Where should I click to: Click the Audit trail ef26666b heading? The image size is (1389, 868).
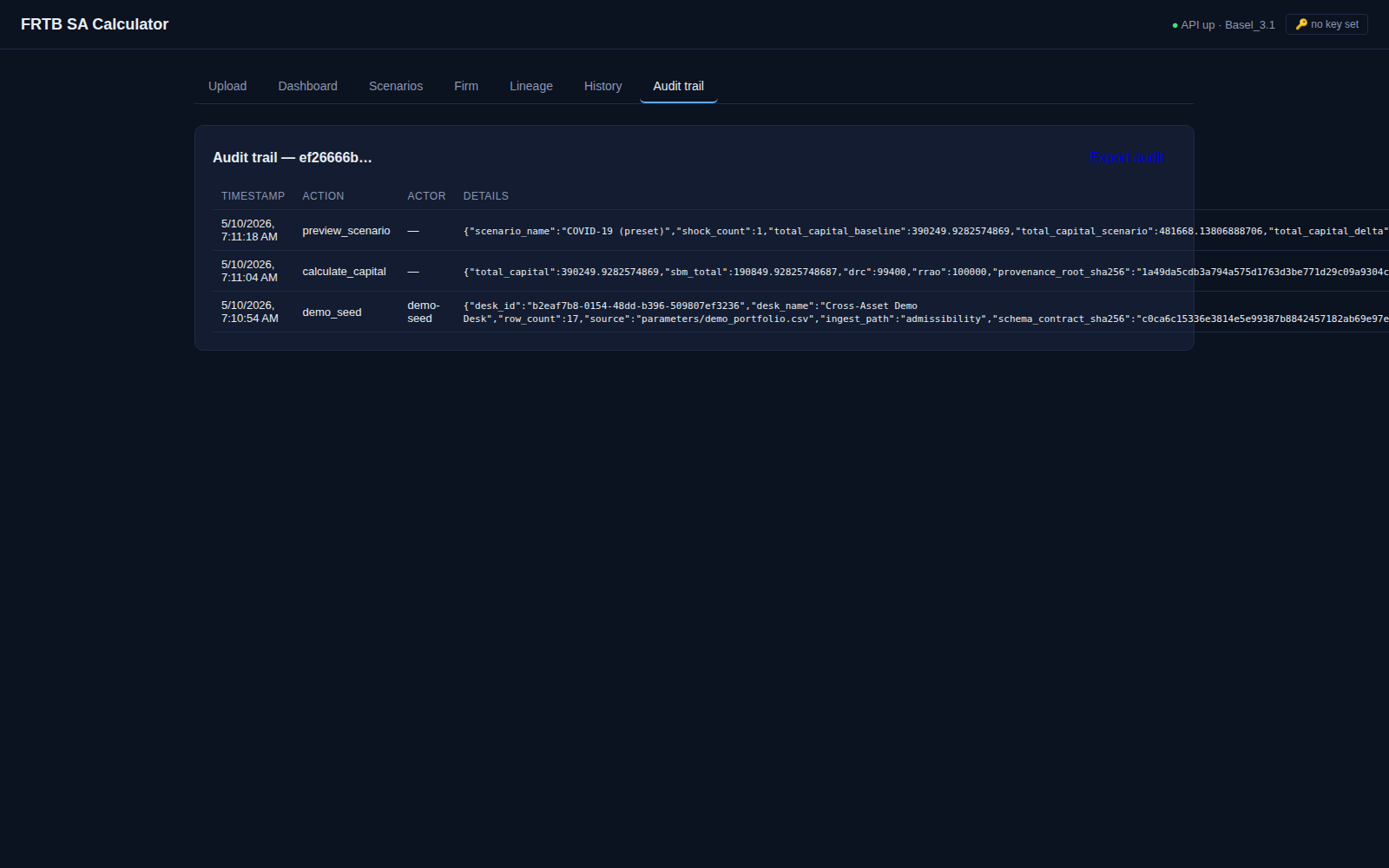click(293, 157)
